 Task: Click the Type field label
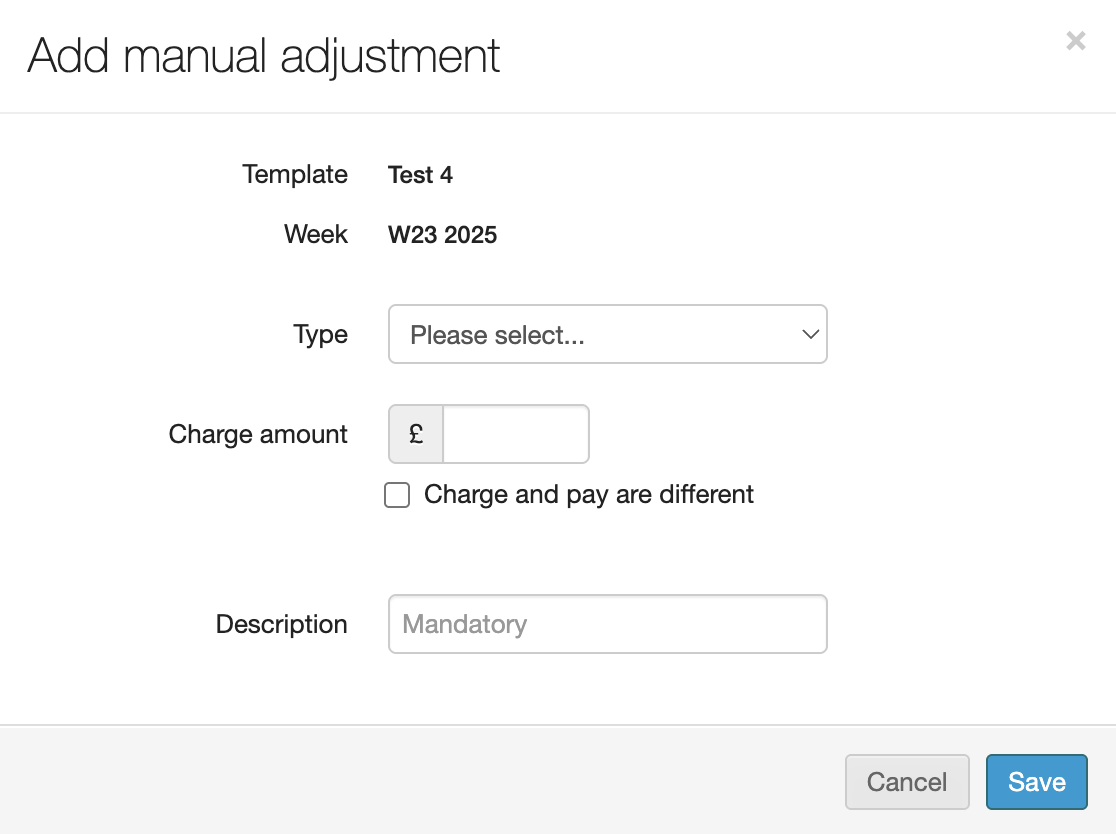320,334
